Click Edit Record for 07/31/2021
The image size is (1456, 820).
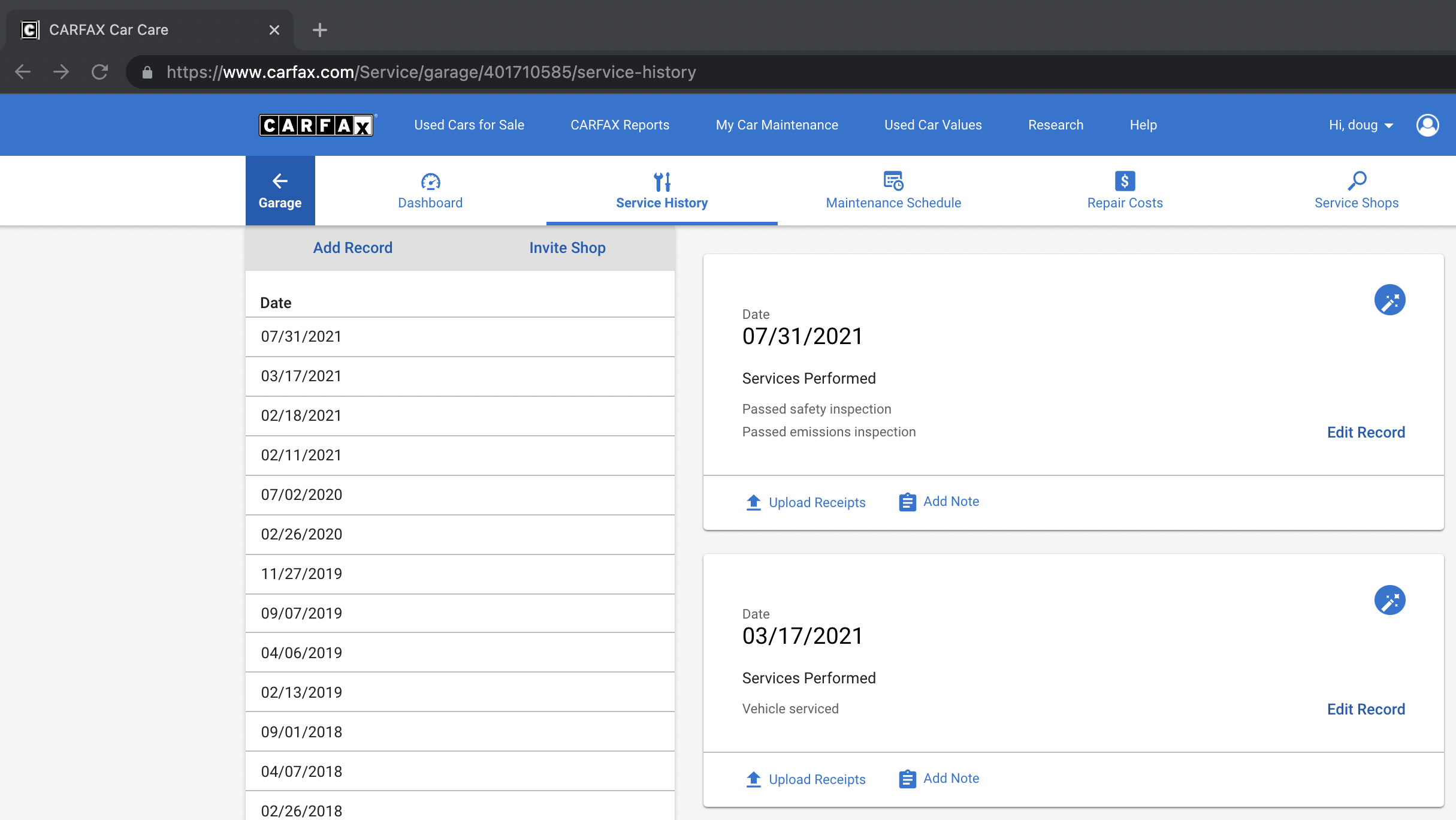tap(1366, 432)
